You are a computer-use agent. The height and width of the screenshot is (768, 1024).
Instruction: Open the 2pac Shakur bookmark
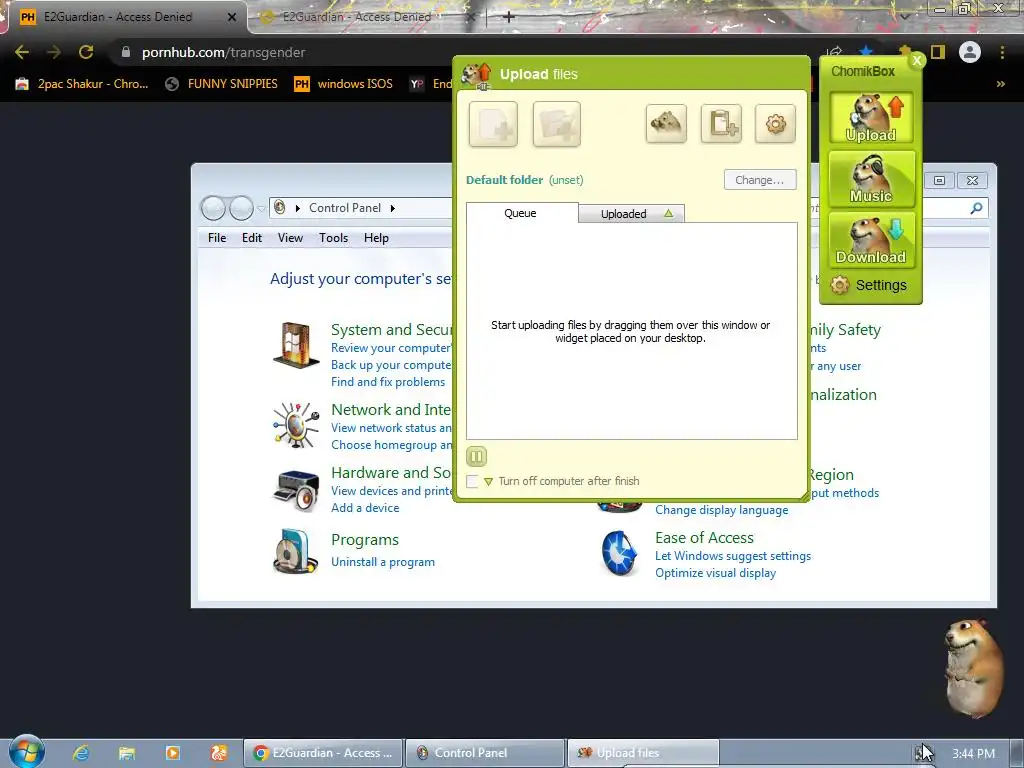(82, 84)
